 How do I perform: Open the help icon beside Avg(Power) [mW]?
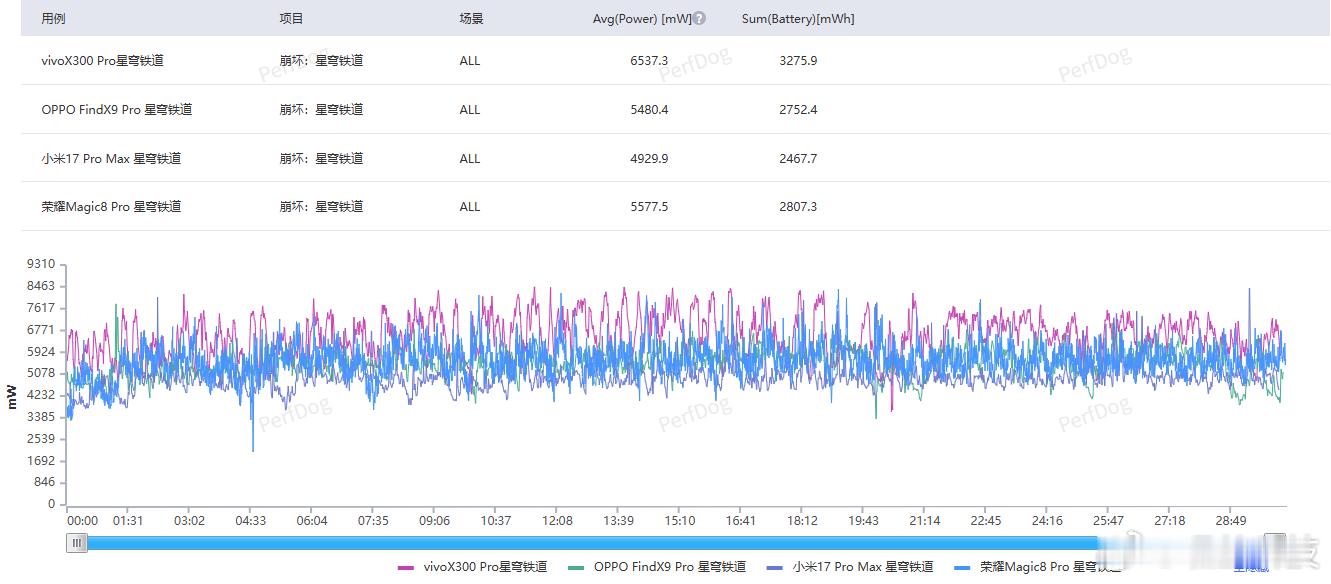click(x=700, y=18)
